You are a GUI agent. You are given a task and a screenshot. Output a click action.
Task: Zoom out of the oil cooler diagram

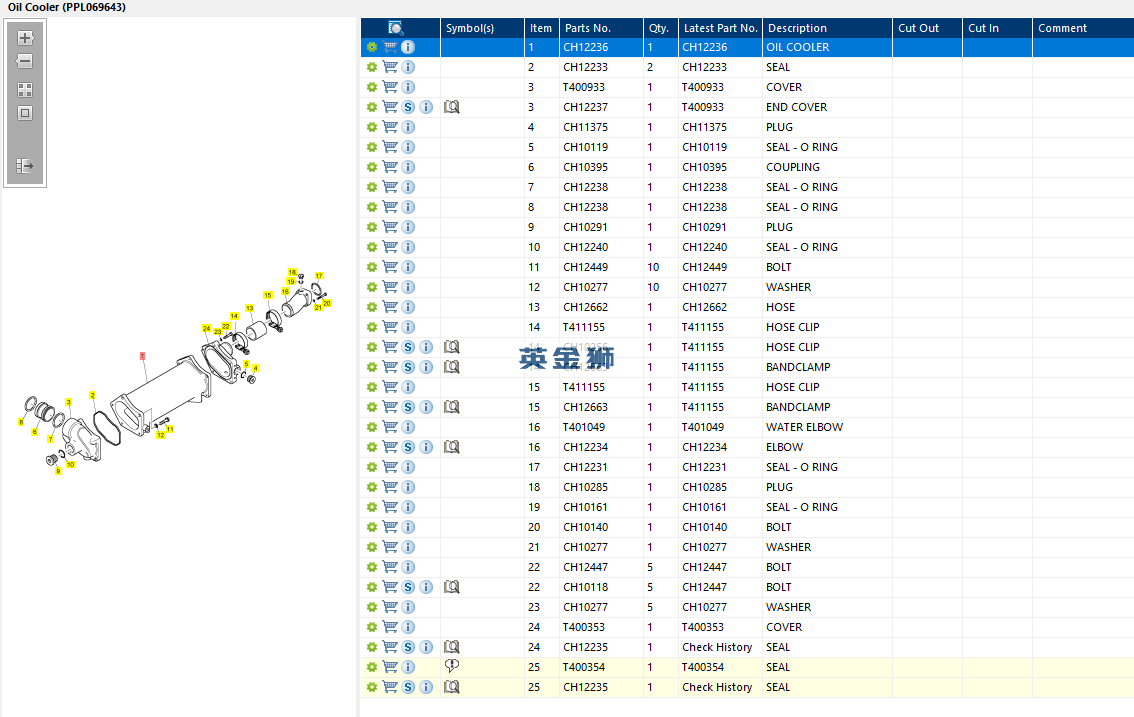(x=25, y=61)
